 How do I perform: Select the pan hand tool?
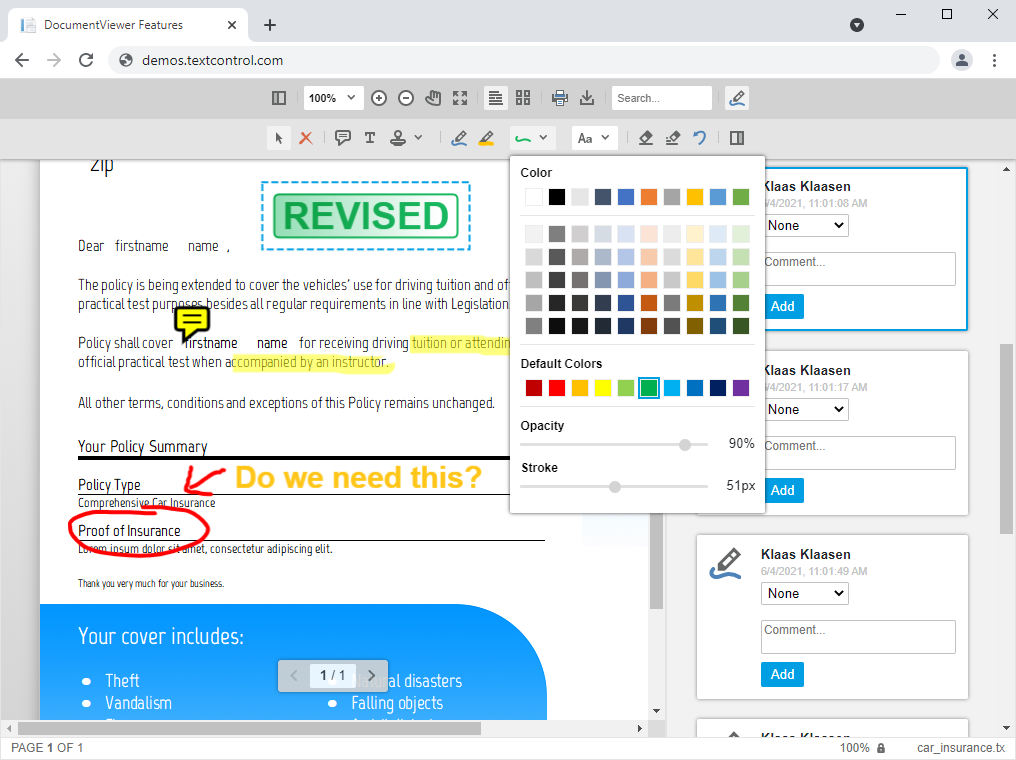tap(433, 98)
